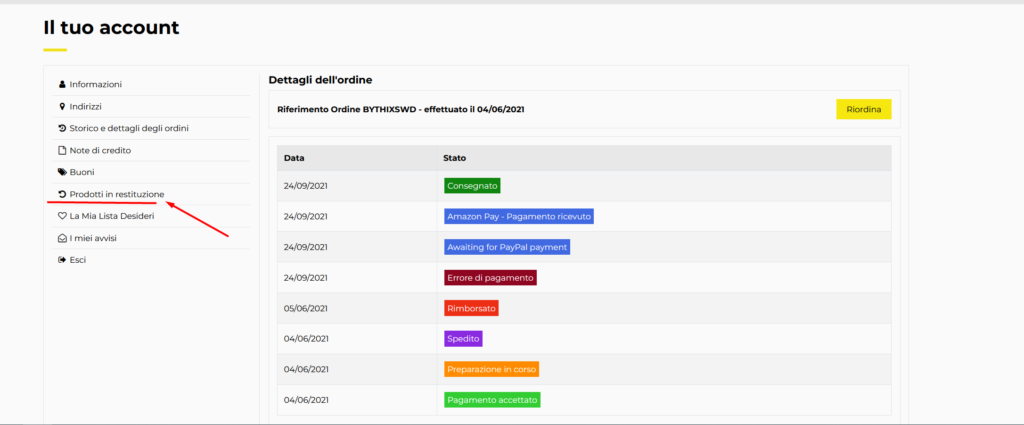Open the Note di credito link

(100, 151)
